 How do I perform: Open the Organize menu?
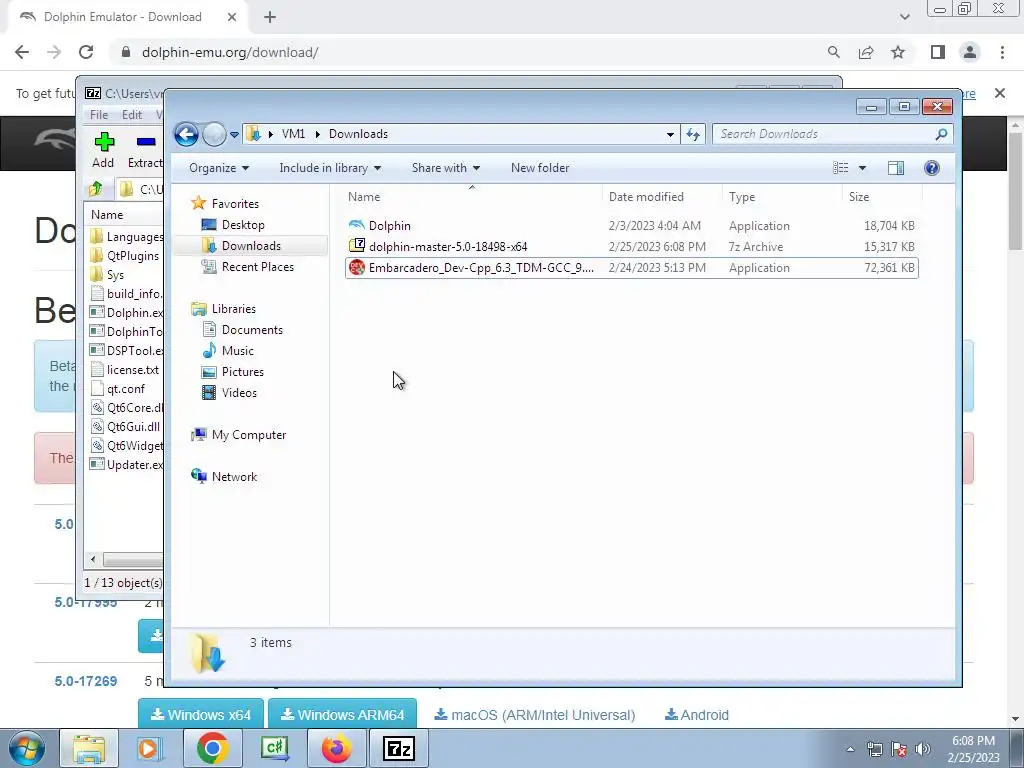[x=219, y=168]
